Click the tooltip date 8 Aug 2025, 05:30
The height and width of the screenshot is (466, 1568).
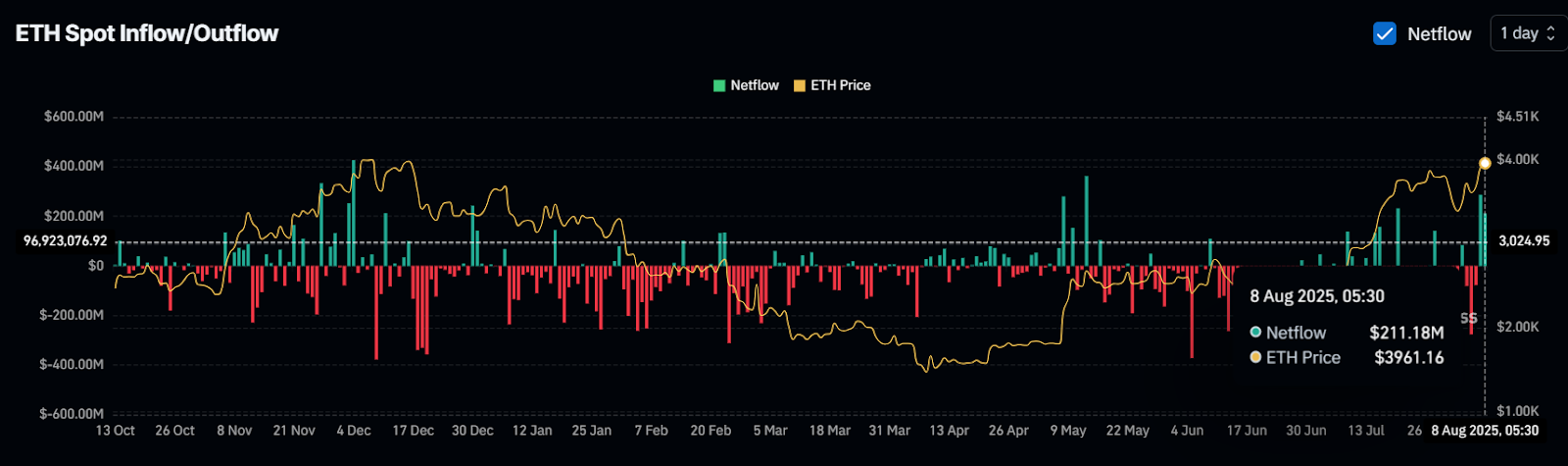(1317, 296)
